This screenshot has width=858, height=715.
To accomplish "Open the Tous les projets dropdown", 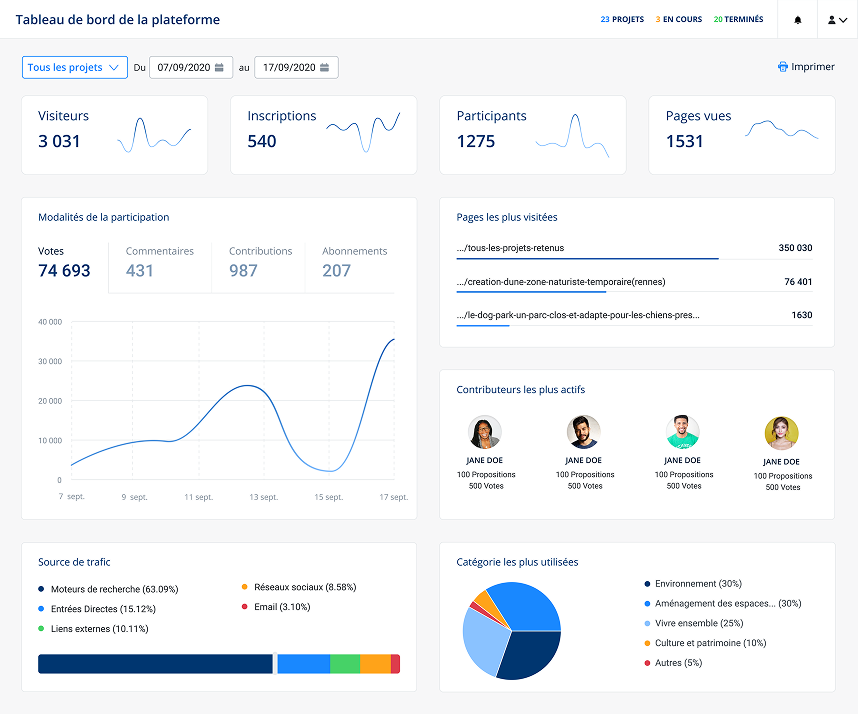I will [74, 67].
